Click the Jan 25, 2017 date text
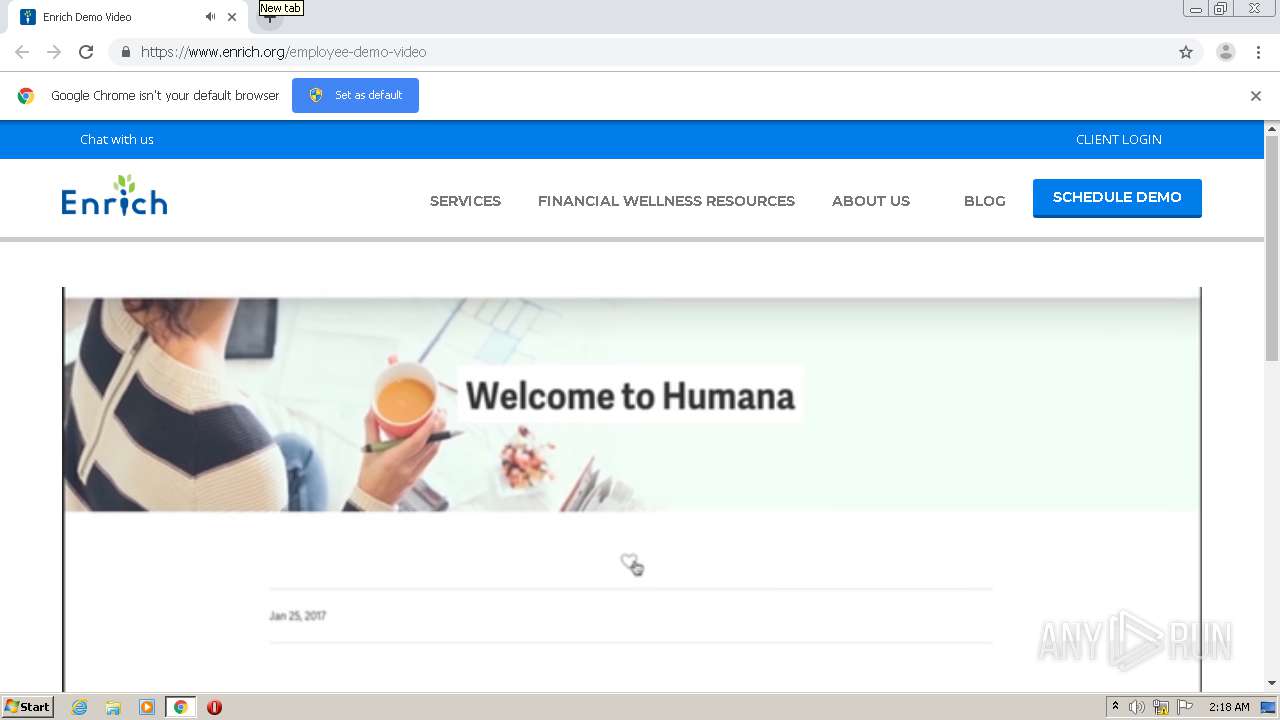1280x720 pixels. [x=297, y=616]
